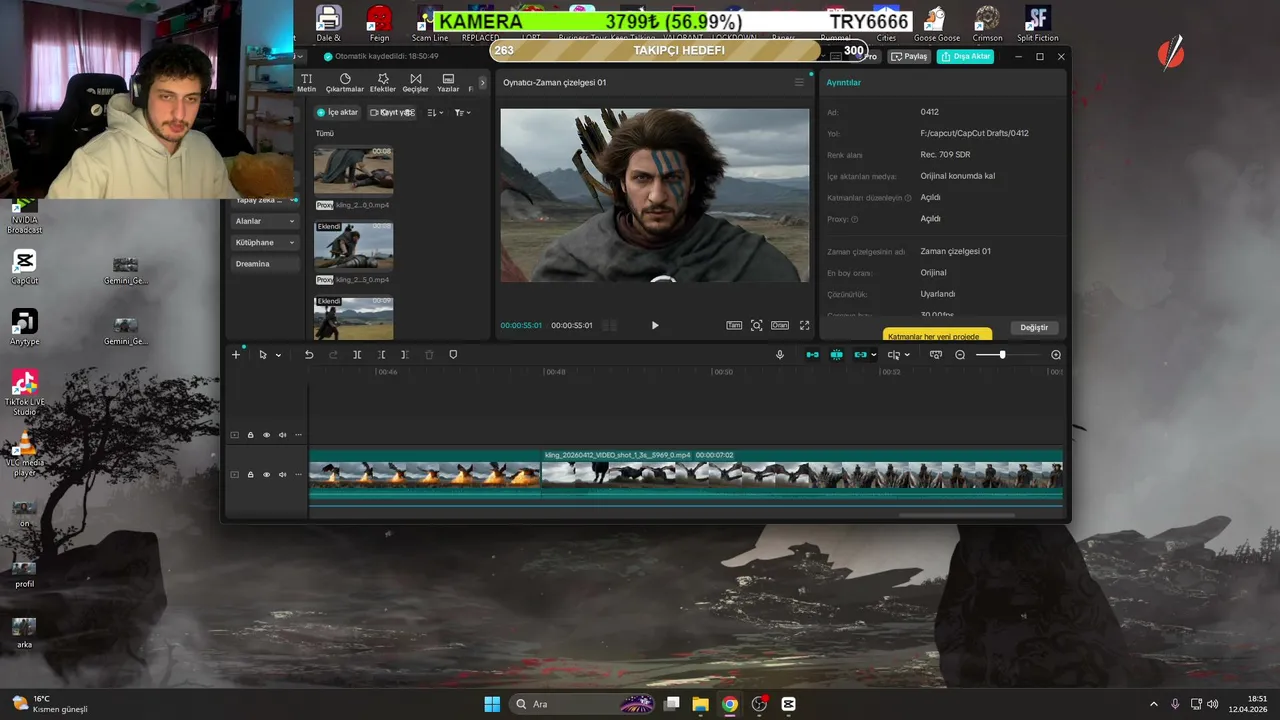The height and width of the screenshot is (720, 1280).
Task: Open the media sort order dropdown
Action: pos(435,113)
